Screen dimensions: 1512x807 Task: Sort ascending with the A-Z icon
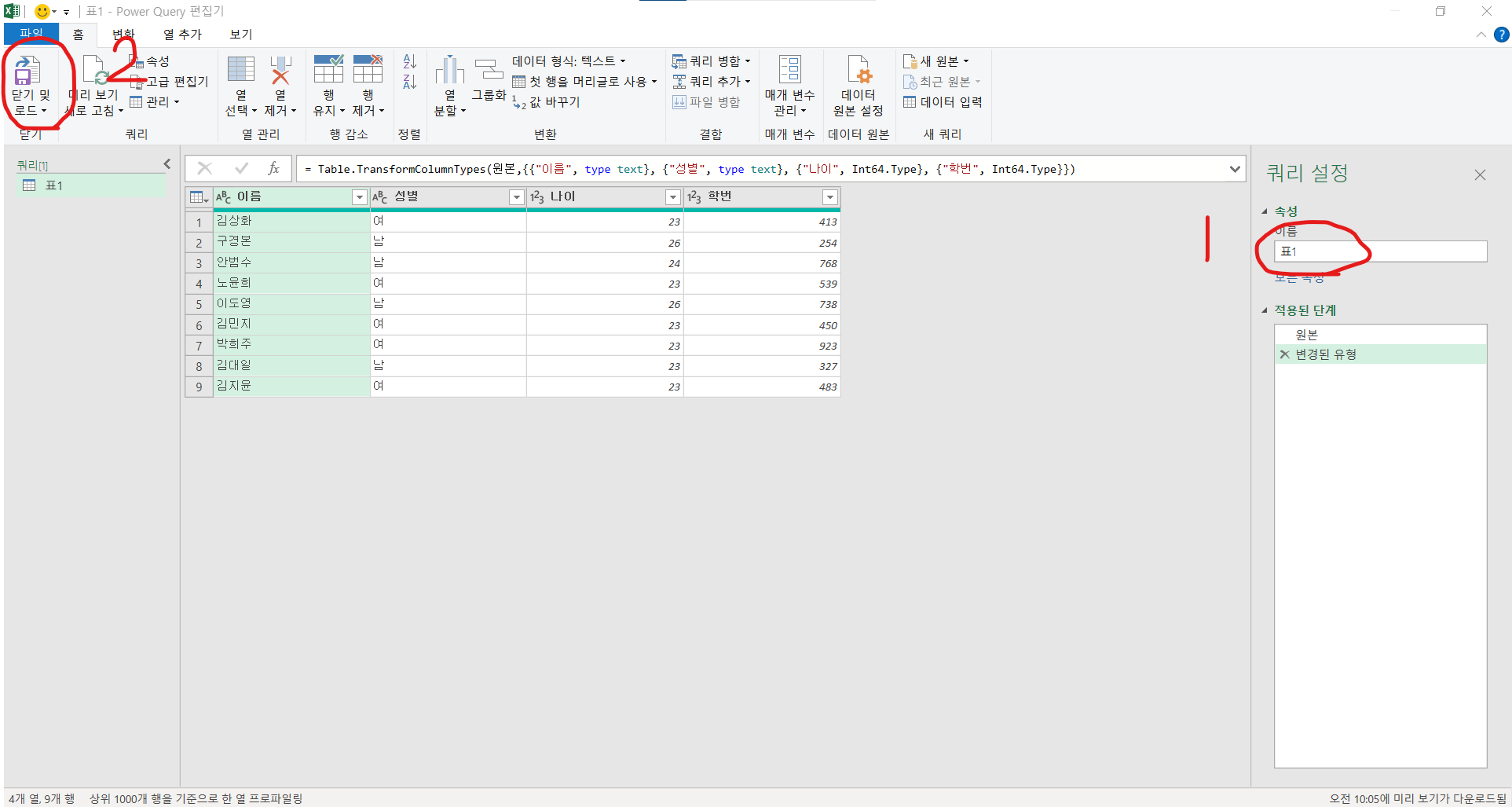coord(409,61)
